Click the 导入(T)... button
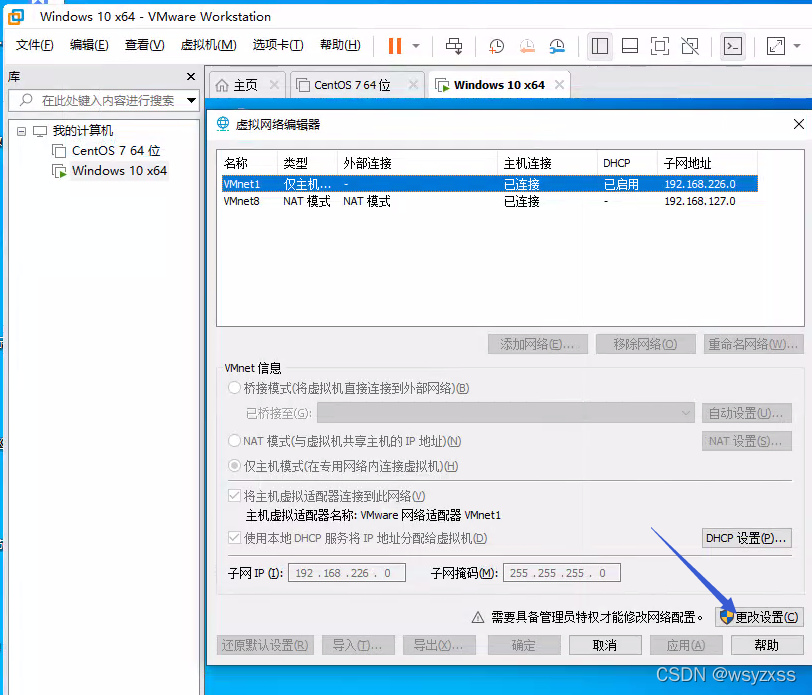The image size is (812, 695). click(358, 645)
